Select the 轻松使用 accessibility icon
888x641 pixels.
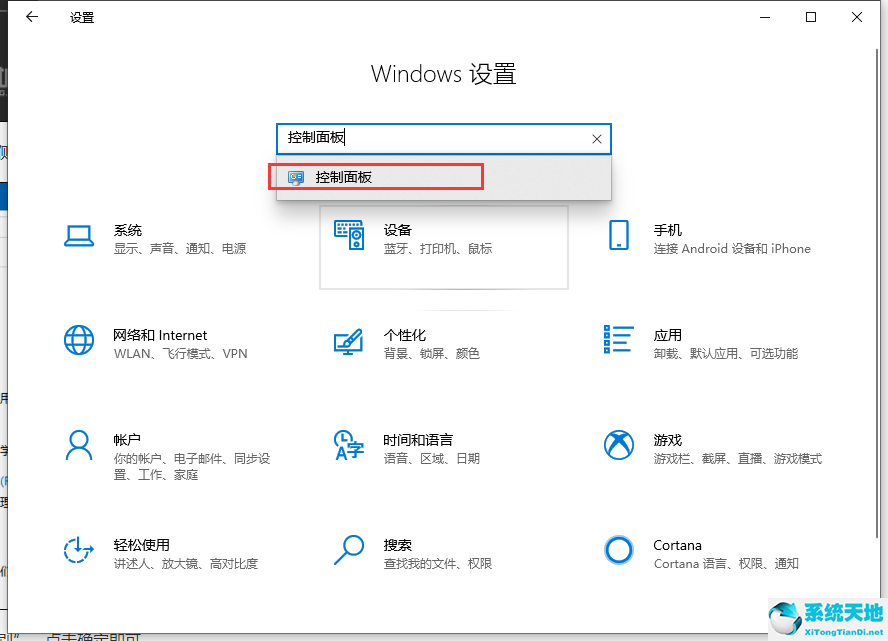[79, 551]
